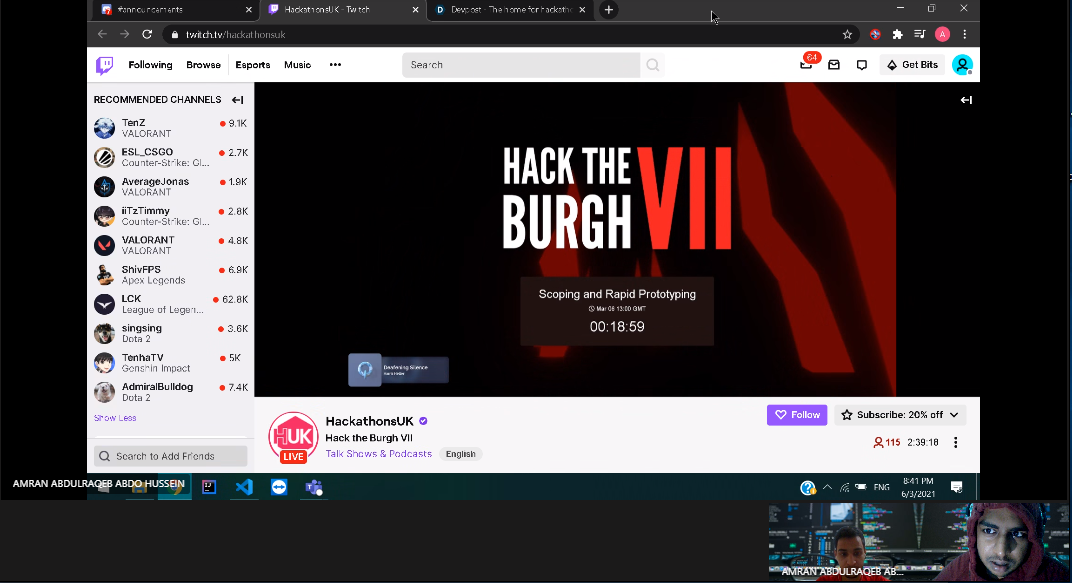
Task: Open the Prime loot notifications icon
Action: click(x=807, y=64)
